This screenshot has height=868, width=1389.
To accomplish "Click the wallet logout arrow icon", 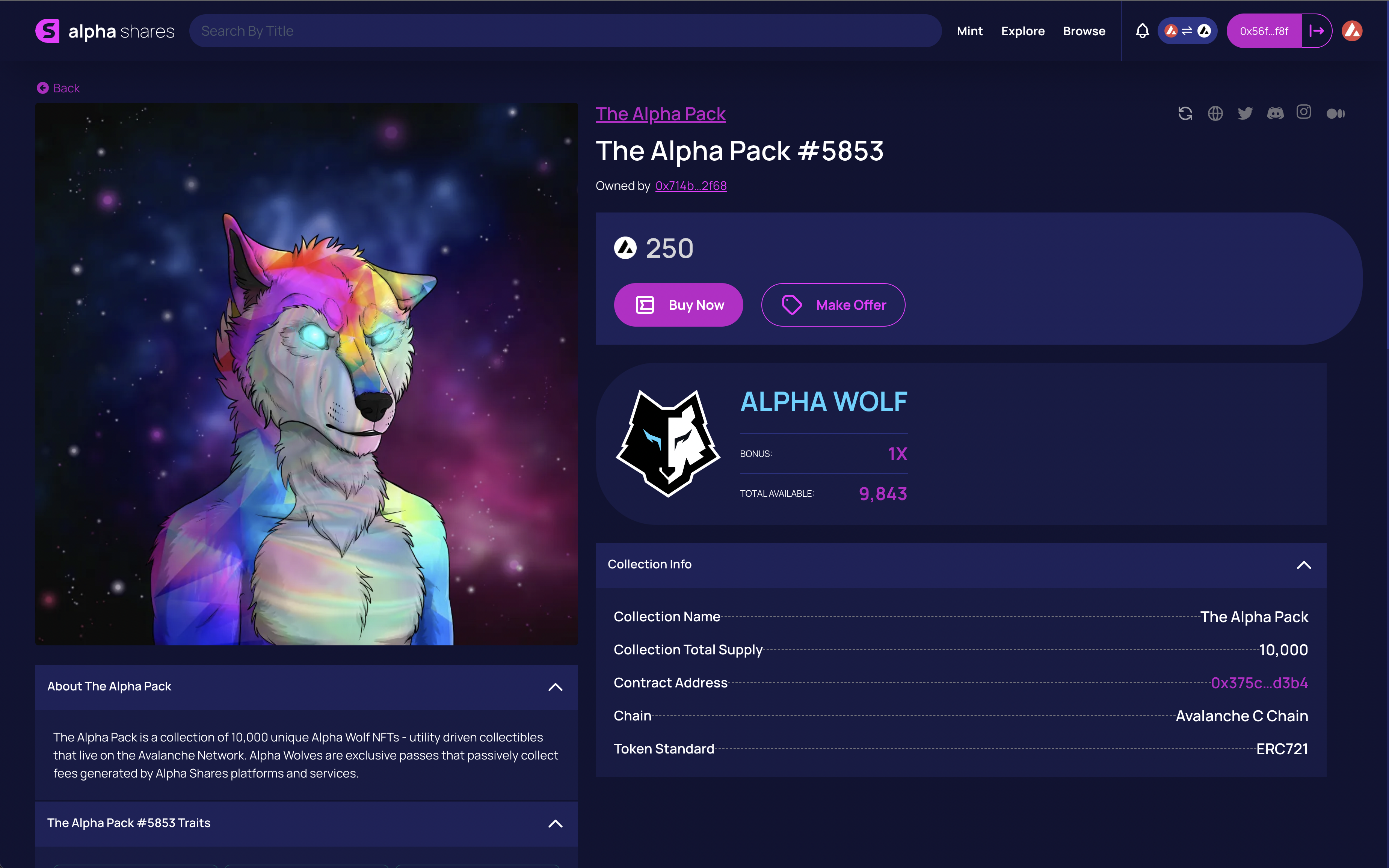I will 1317,31.
